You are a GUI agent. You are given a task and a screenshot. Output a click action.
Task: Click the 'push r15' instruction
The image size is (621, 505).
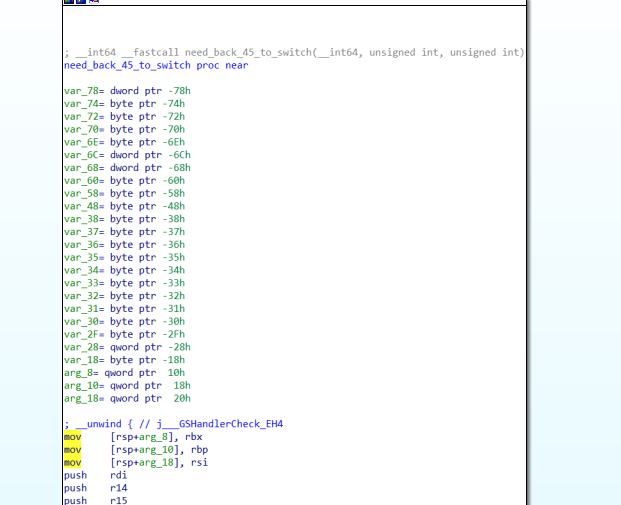point(95,500)
